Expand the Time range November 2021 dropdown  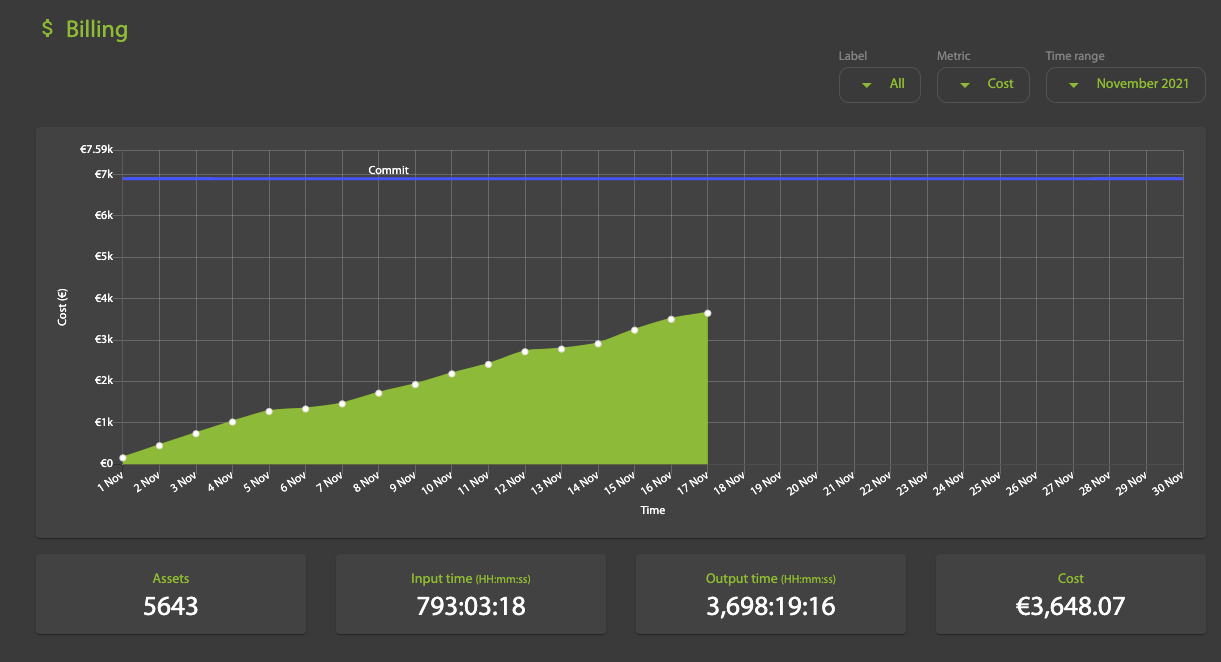[1125, 85]
